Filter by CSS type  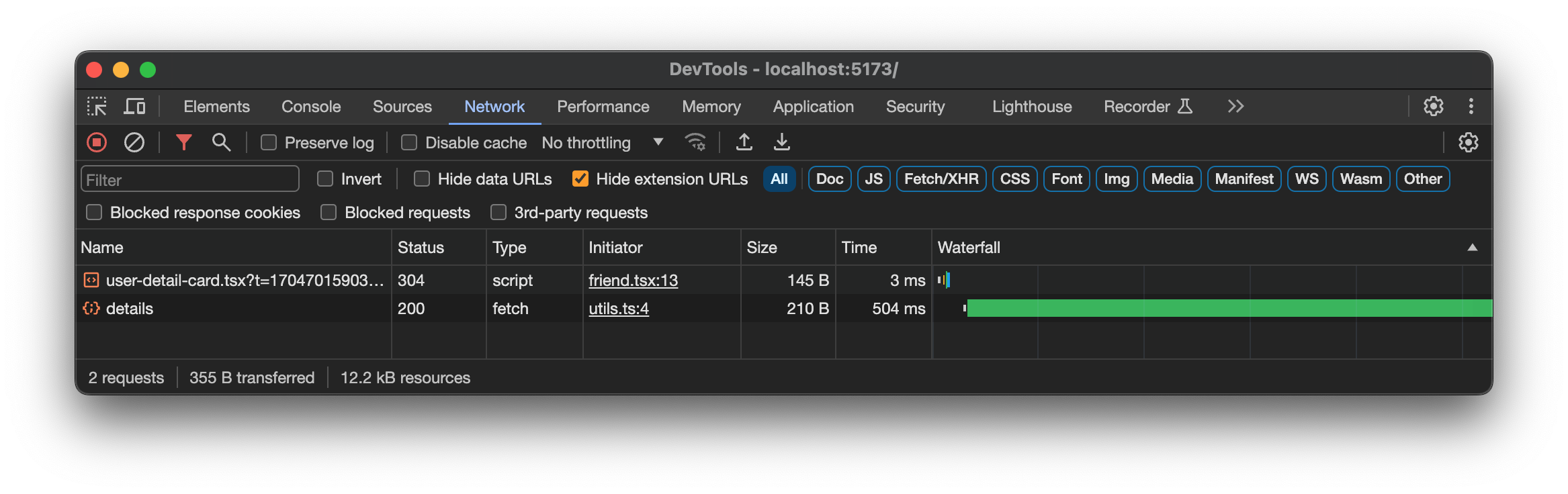point(1014,179)
